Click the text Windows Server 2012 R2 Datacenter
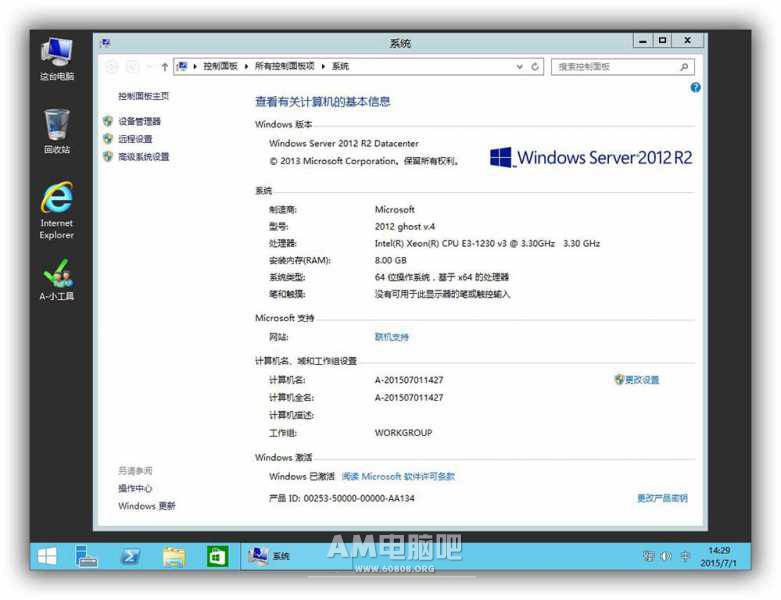Viewport: 781px width, 600px height. 344,143
